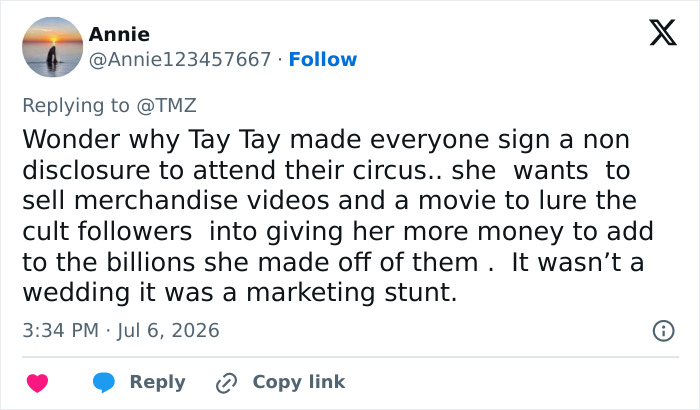Click the 'Replying to' text
The height and width of the screenshot is (410, 700).
[x=76, y=106]
